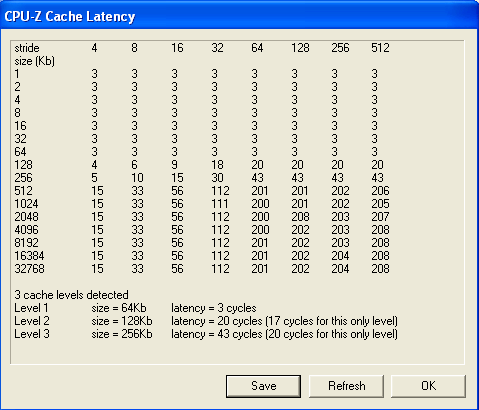Click the Save button
This screenshot has height=410, width=479.
[263, 386]
